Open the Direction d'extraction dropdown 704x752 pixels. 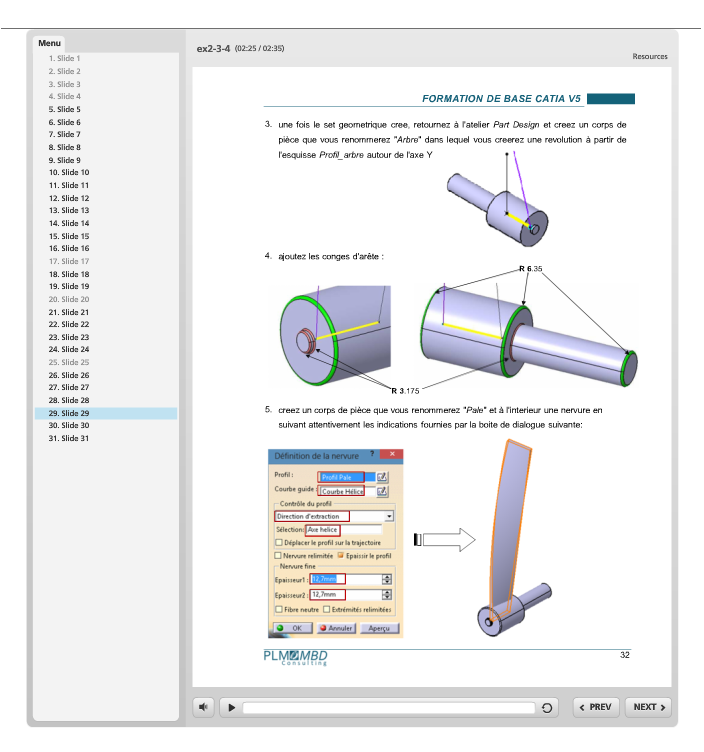[x=389, y=516]
